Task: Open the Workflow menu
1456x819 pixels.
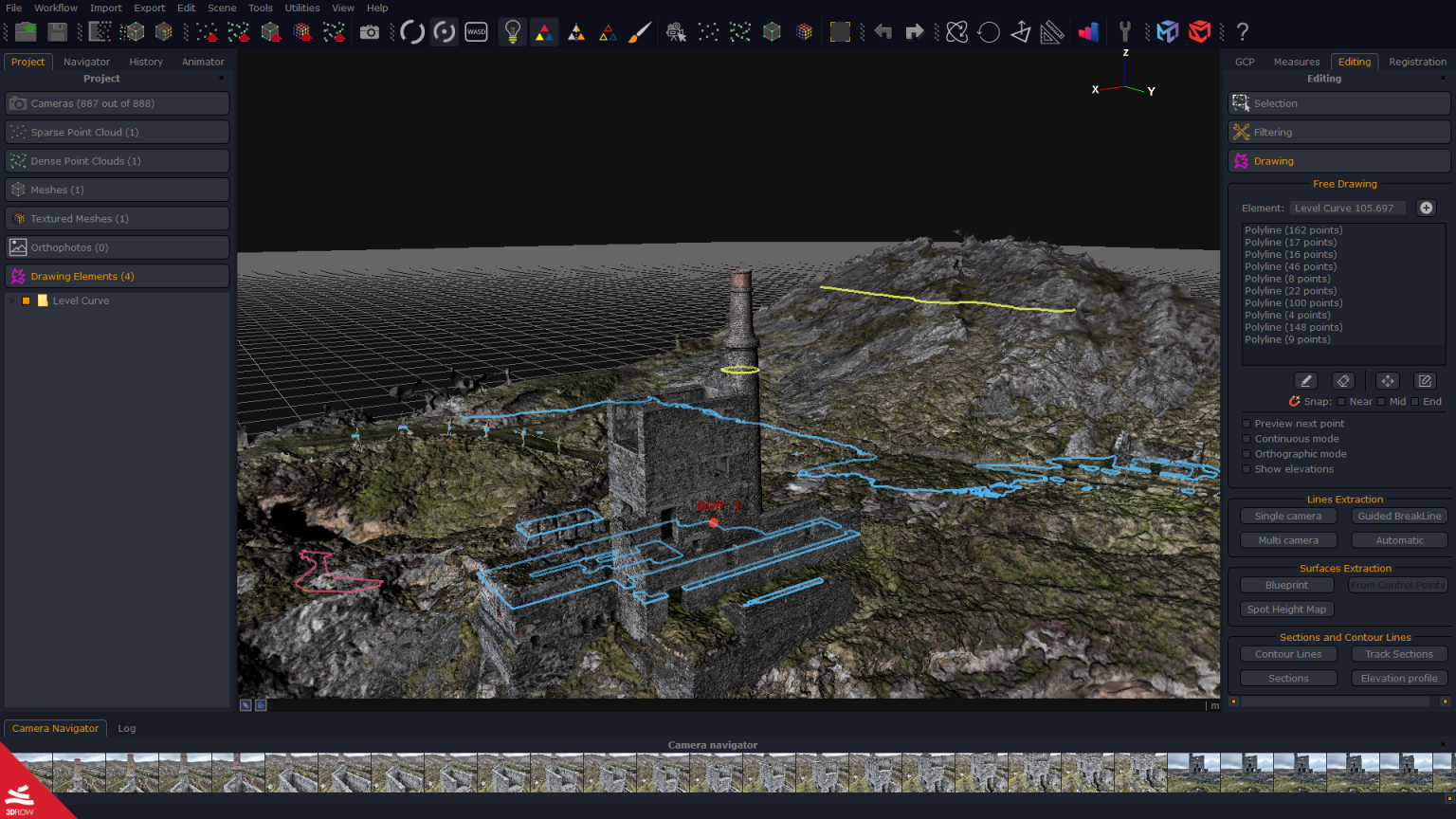Action: pyautogui.click(x=55, y=8)
